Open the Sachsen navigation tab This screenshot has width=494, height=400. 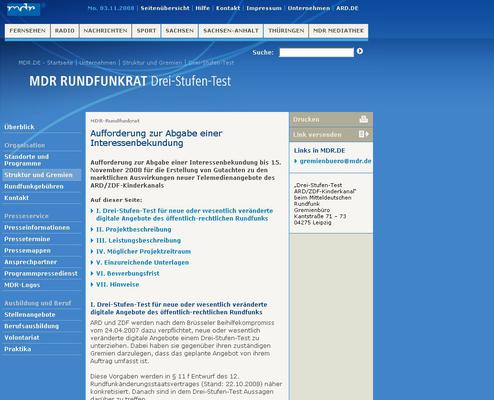(180, 31)
